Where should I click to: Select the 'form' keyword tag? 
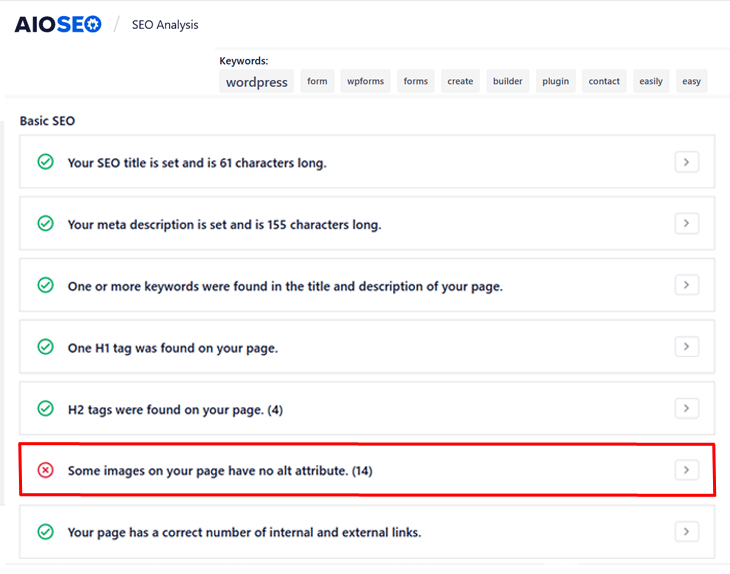click(x=317, y=81)
